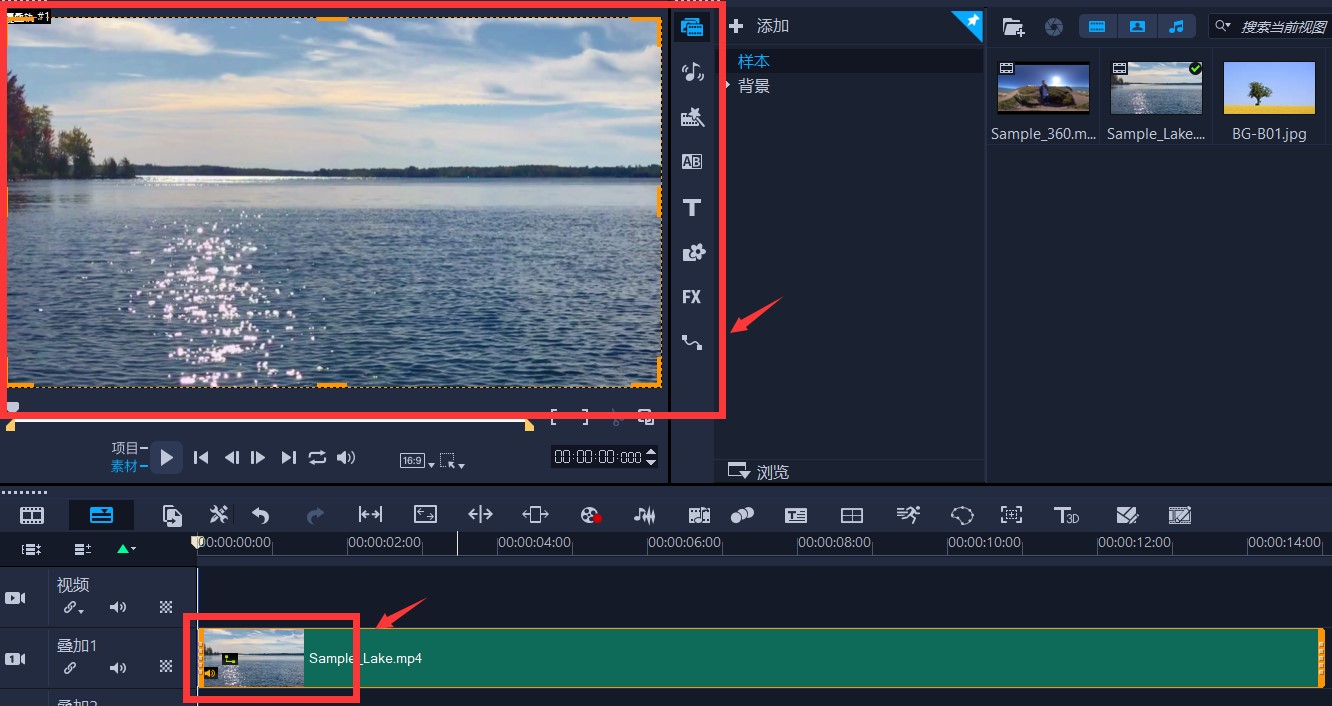Open the Multi-Camera Editor grid icon

tap(852, 515)
